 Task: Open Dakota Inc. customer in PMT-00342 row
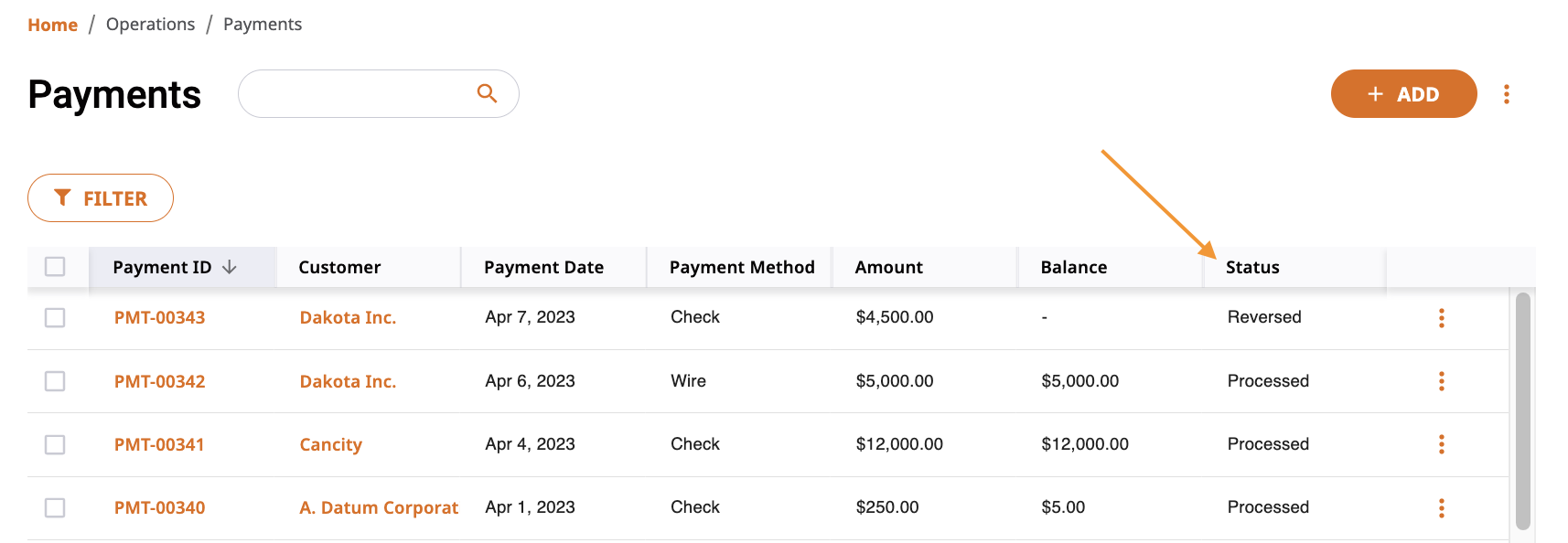pyautogui.click(x=348, y=381)
